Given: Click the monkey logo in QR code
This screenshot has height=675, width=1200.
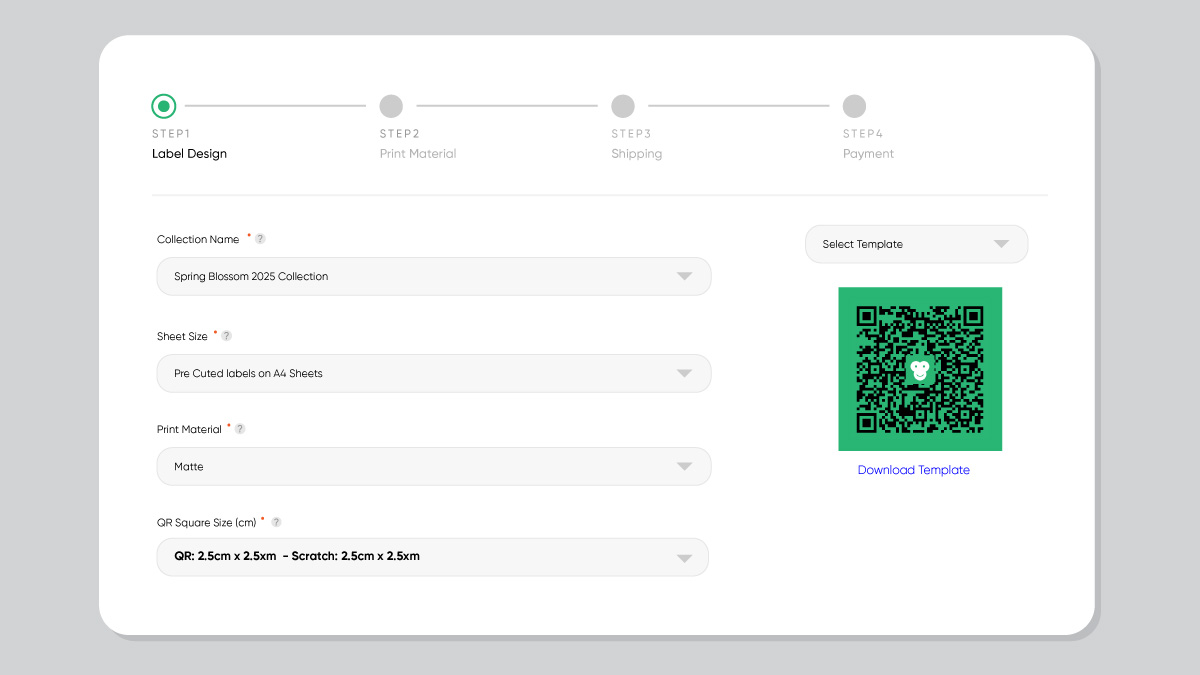Looking at the screenshot, I should coord(919,370).
